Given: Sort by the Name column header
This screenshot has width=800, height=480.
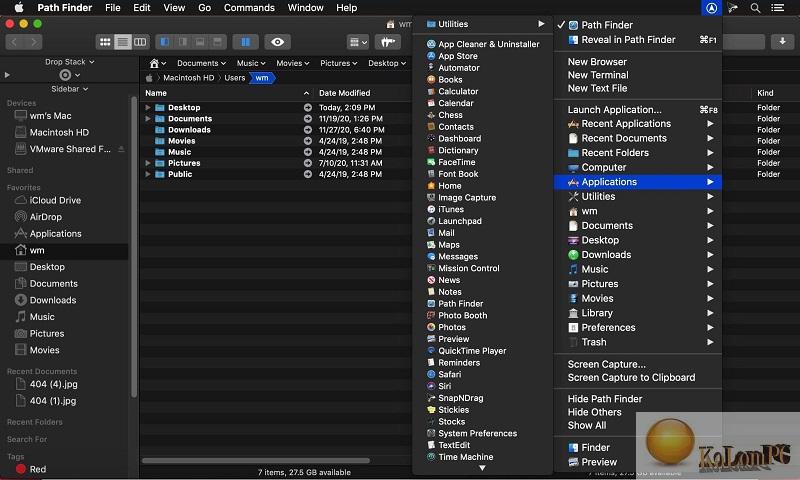Looking at the screenshot, I should click(x=227, y=93).
